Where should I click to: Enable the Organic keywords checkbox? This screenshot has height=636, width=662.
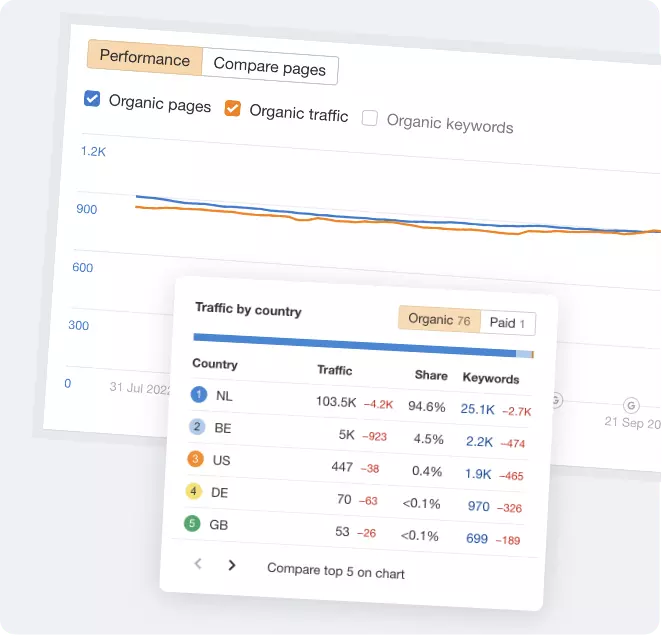point(370,118)
